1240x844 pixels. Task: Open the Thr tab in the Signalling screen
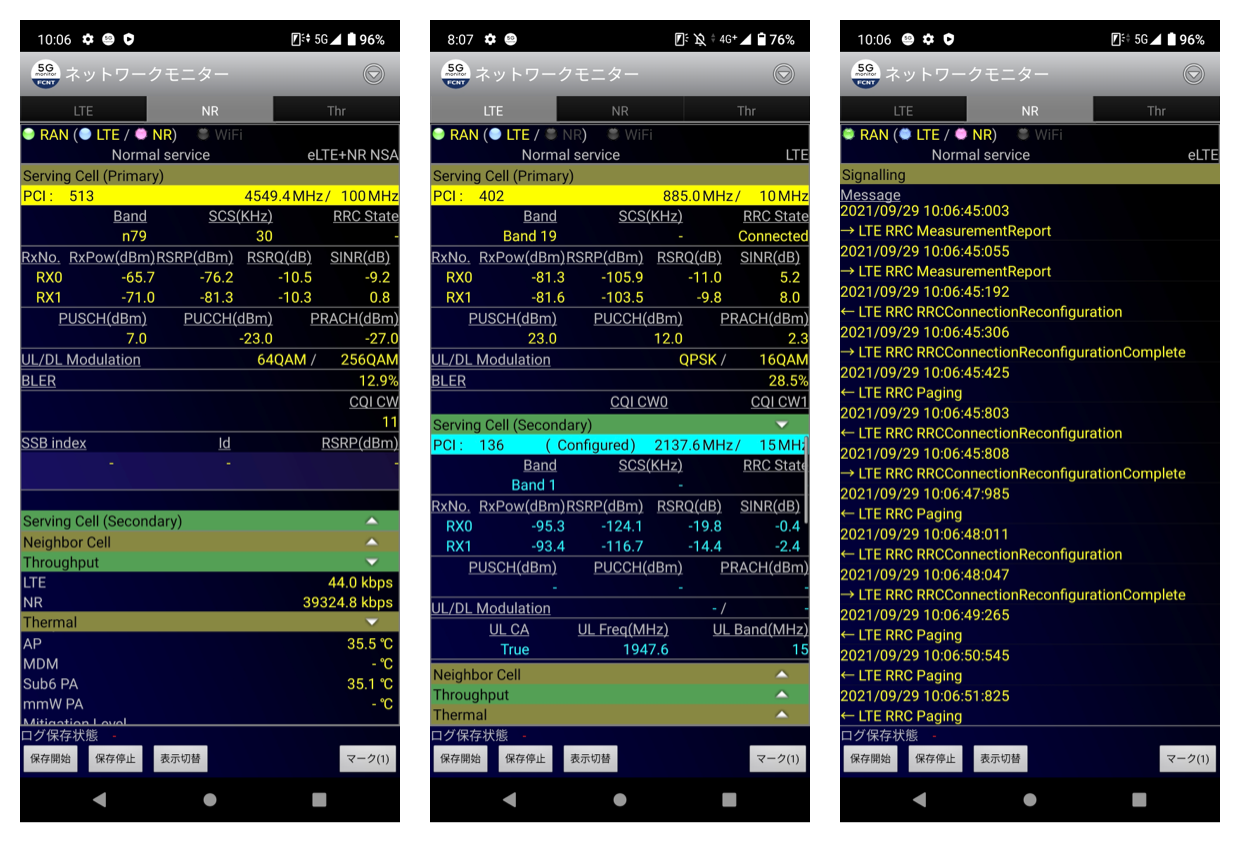[1156, 110]
